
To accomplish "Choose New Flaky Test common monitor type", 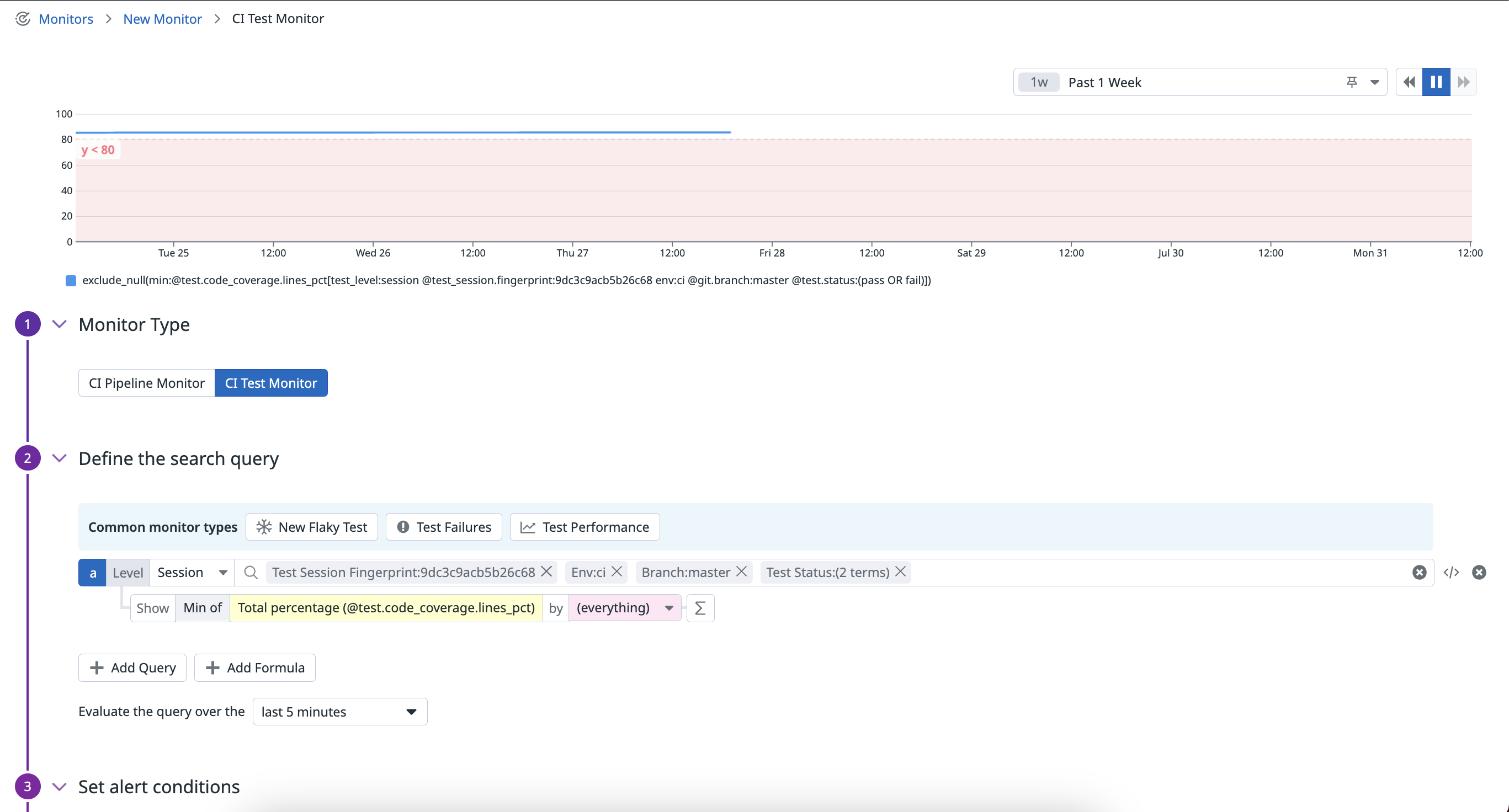I will [x=312, y=527].
